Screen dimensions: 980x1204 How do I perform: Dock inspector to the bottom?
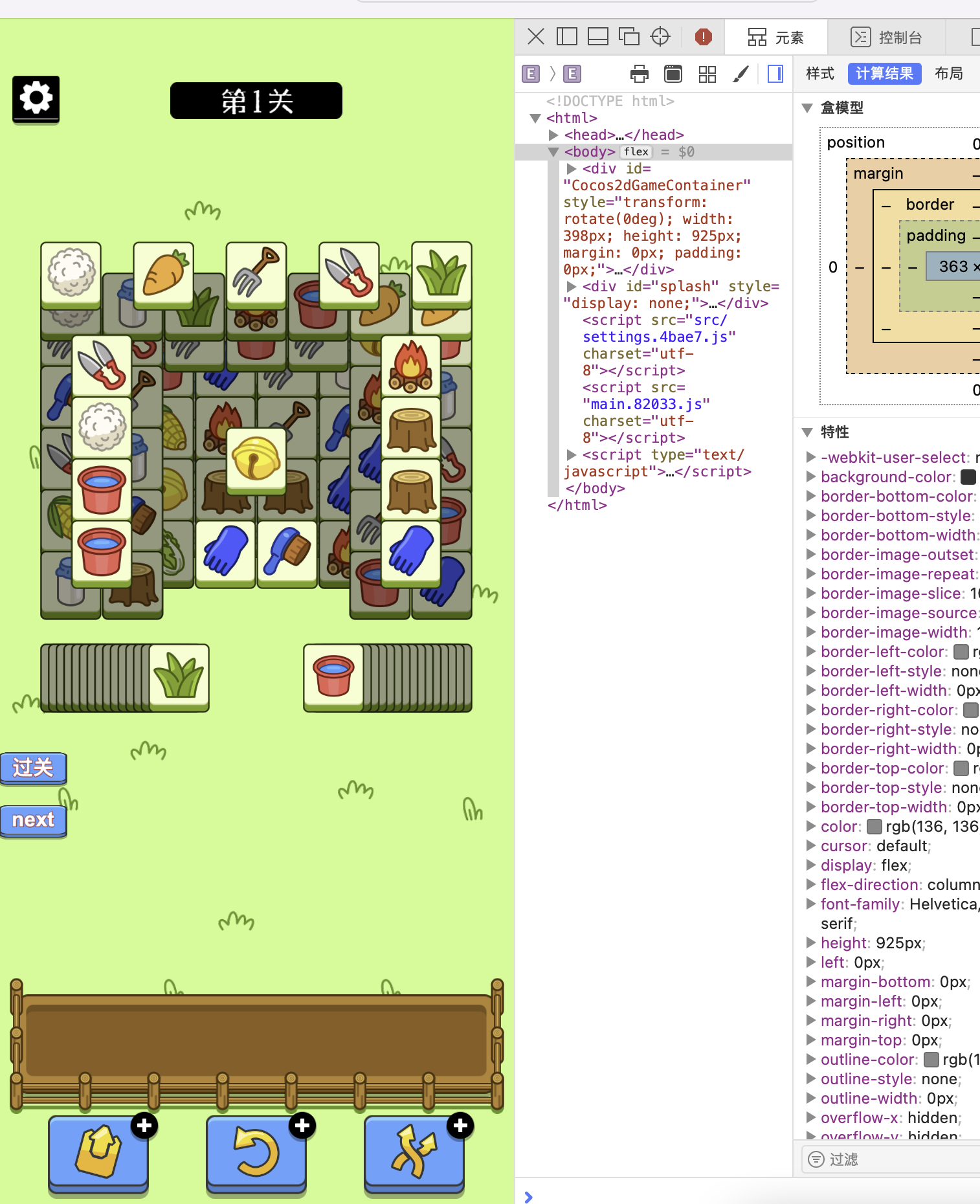[597, 36]
